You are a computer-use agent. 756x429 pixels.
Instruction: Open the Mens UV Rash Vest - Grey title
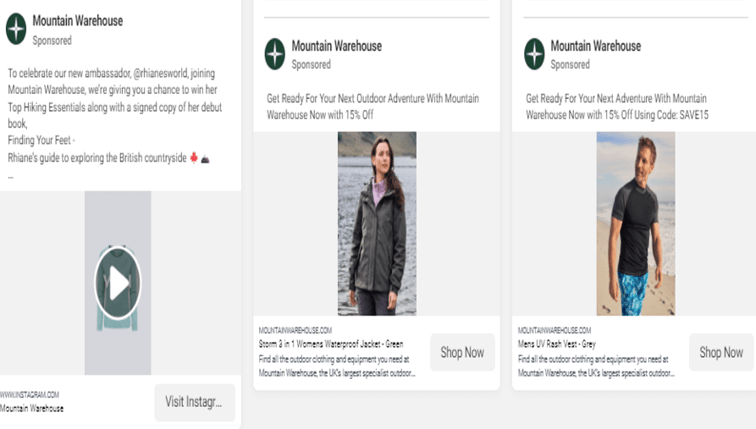[557, 344]
